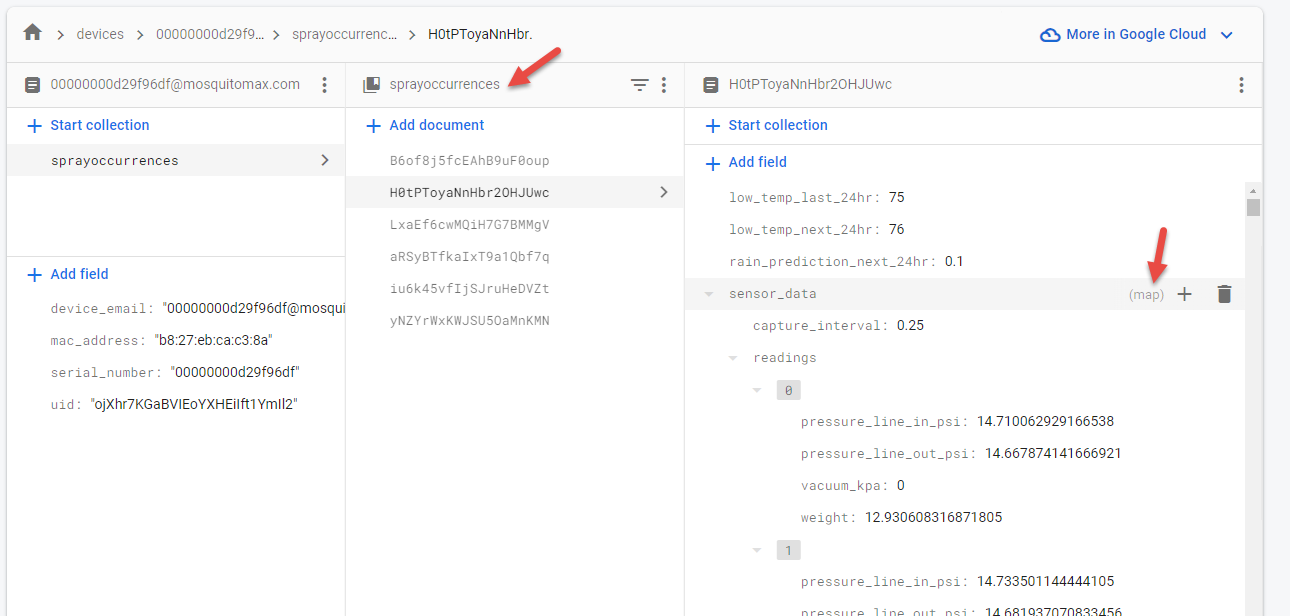Image resolution: width=1290 pixels, height=616 pixels.
Task: Open the overflow menu for the device document panel
Action: (x=325, y=85)
